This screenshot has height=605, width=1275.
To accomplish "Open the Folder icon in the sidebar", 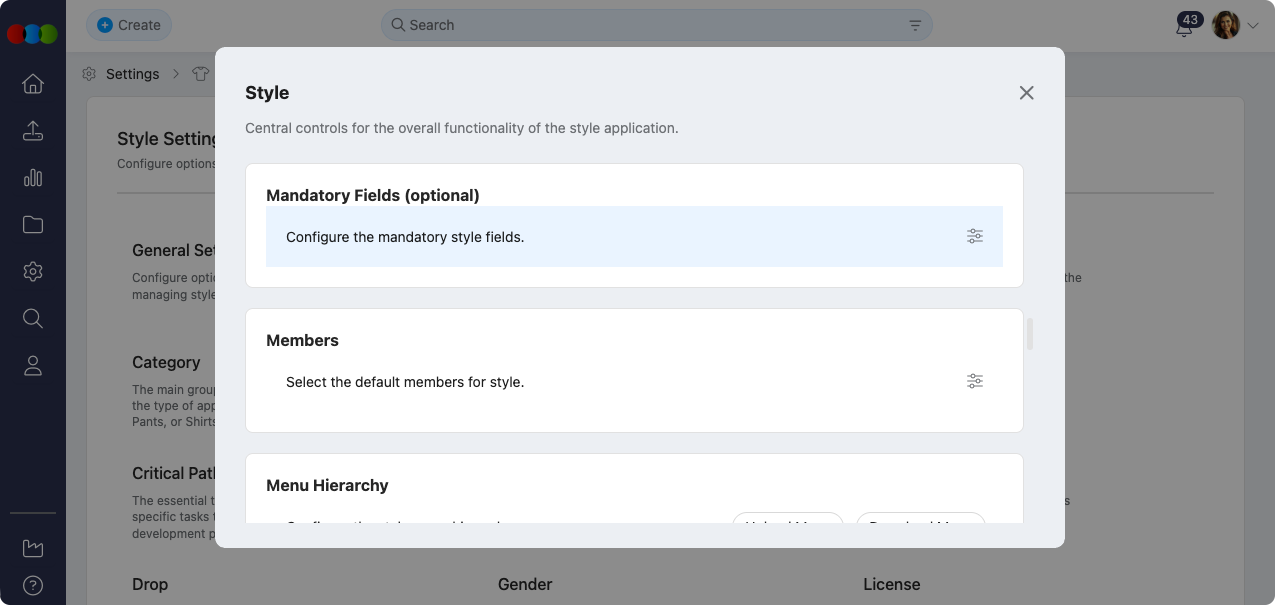I will point(33,224).
